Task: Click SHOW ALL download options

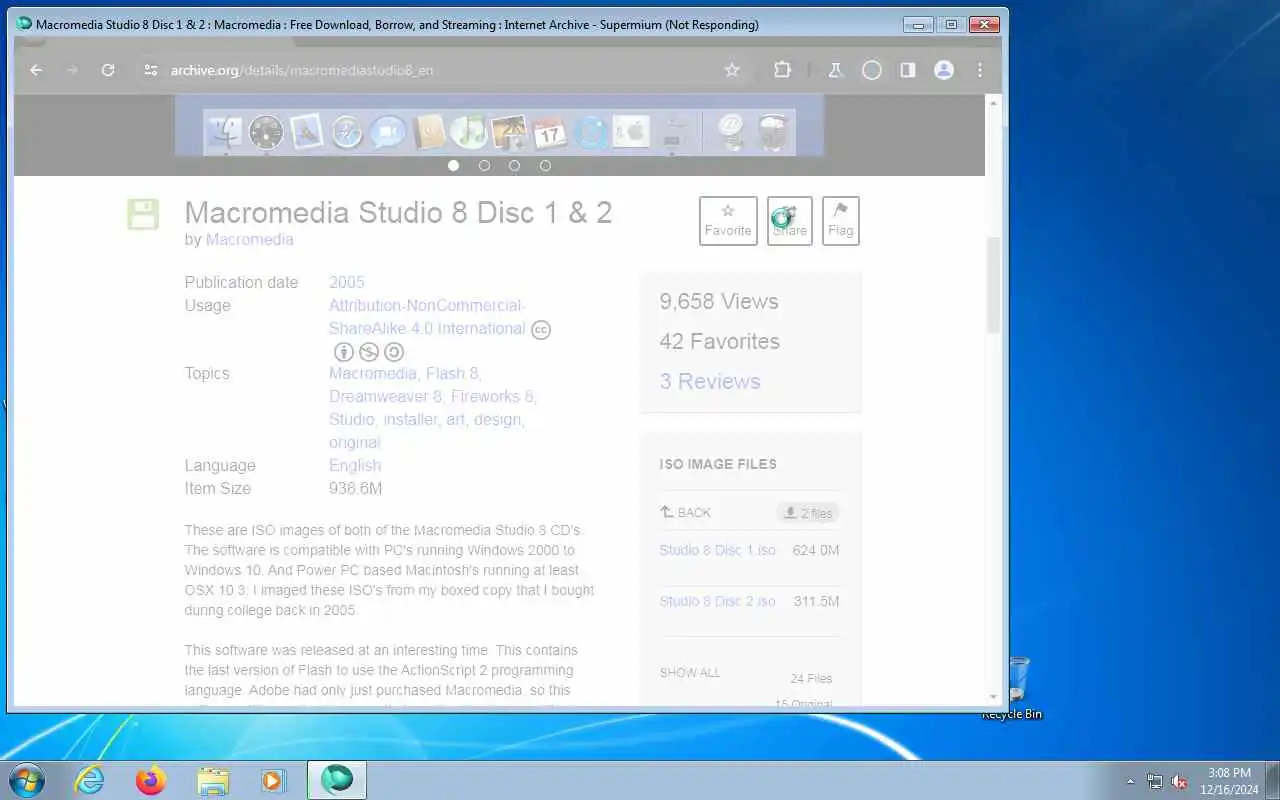Action: coord(690,672)
